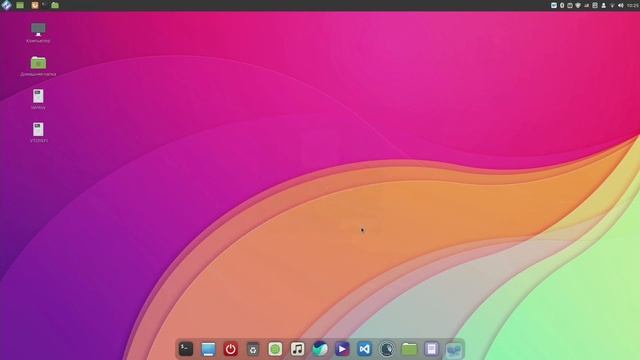Select the lower of the two white file icons on the desktop

tap(38, 129)
